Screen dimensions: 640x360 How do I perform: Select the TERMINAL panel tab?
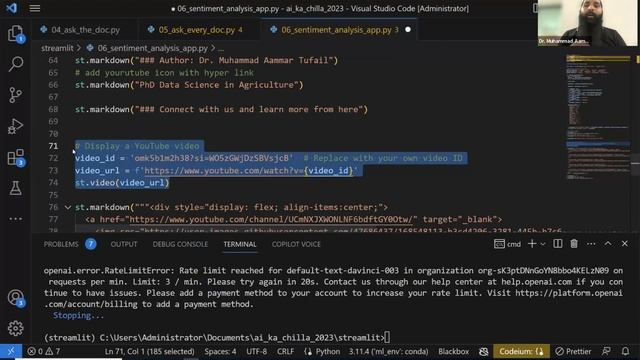click(240, 244)
